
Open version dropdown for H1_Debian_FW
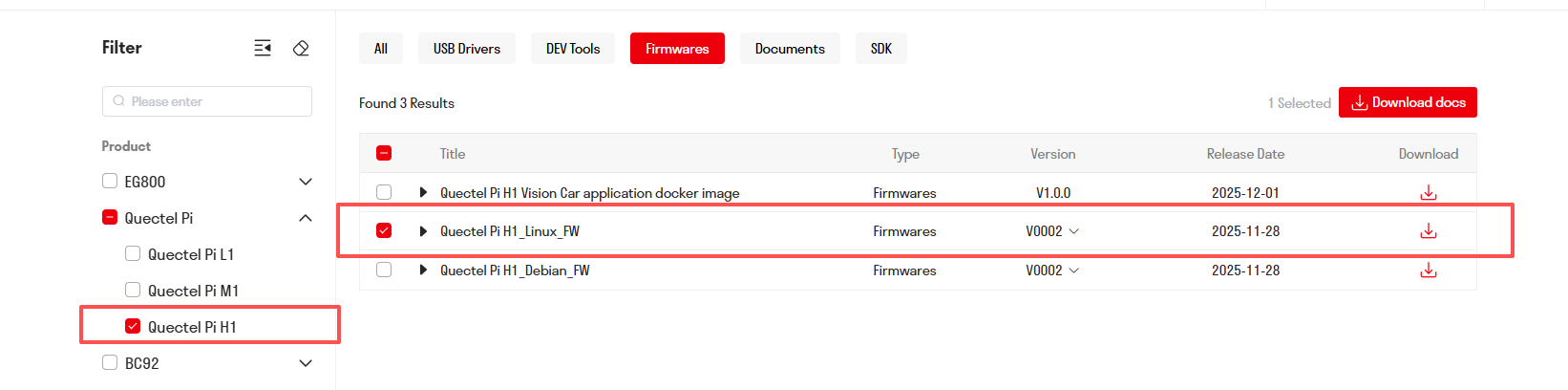click(x=1073, y=271)
